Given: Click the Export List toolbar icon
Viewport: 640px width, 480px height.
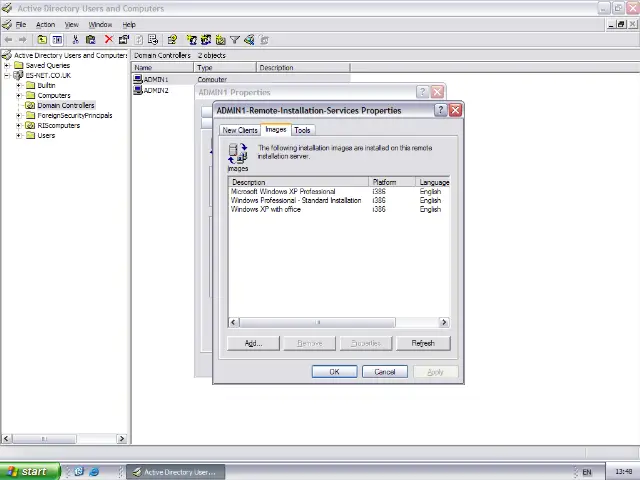Looking at the screenshot, I should (x=153, y=40).
